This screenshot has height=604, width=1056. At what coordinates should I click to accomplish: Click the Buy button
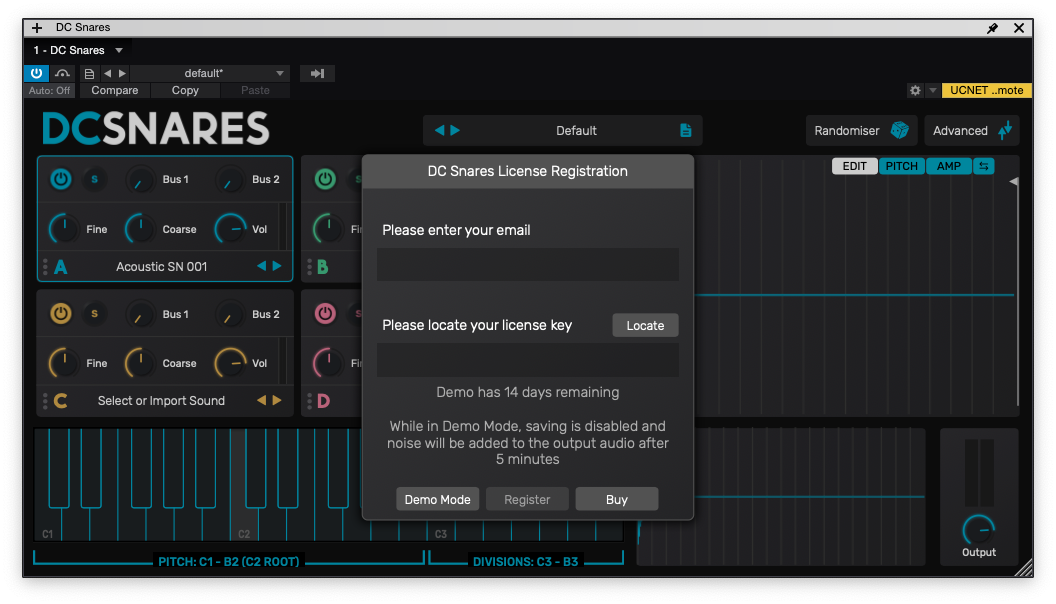[x=617, y=499]
